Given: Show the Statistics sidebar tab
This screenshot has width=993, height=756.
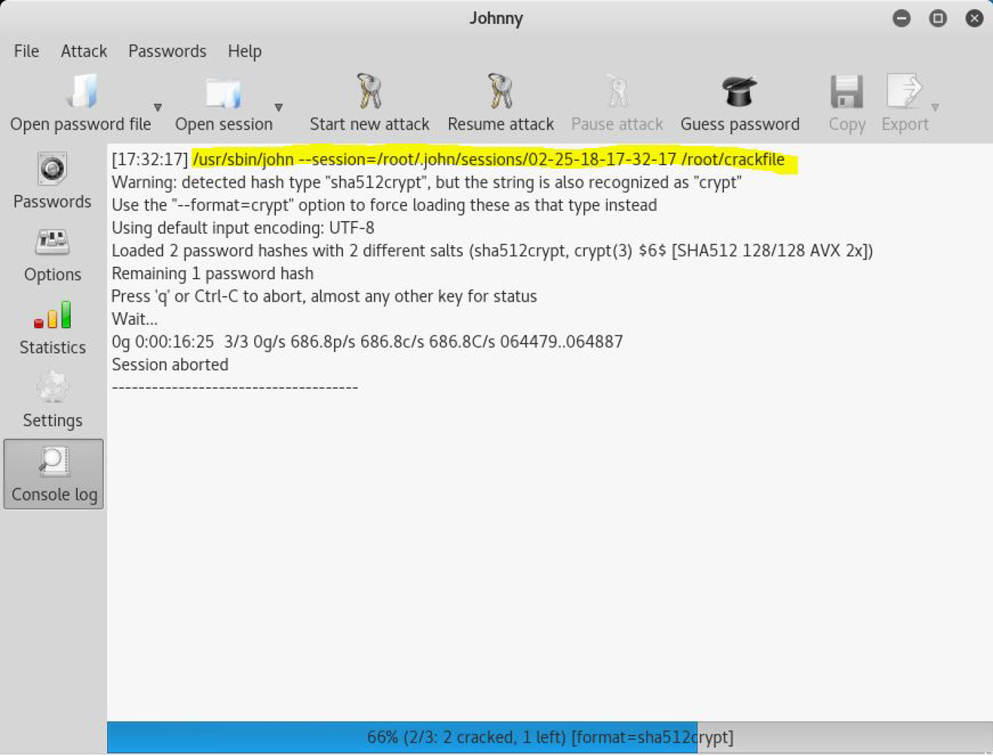Looking at the screenshot, I should (x=53, y=328).
